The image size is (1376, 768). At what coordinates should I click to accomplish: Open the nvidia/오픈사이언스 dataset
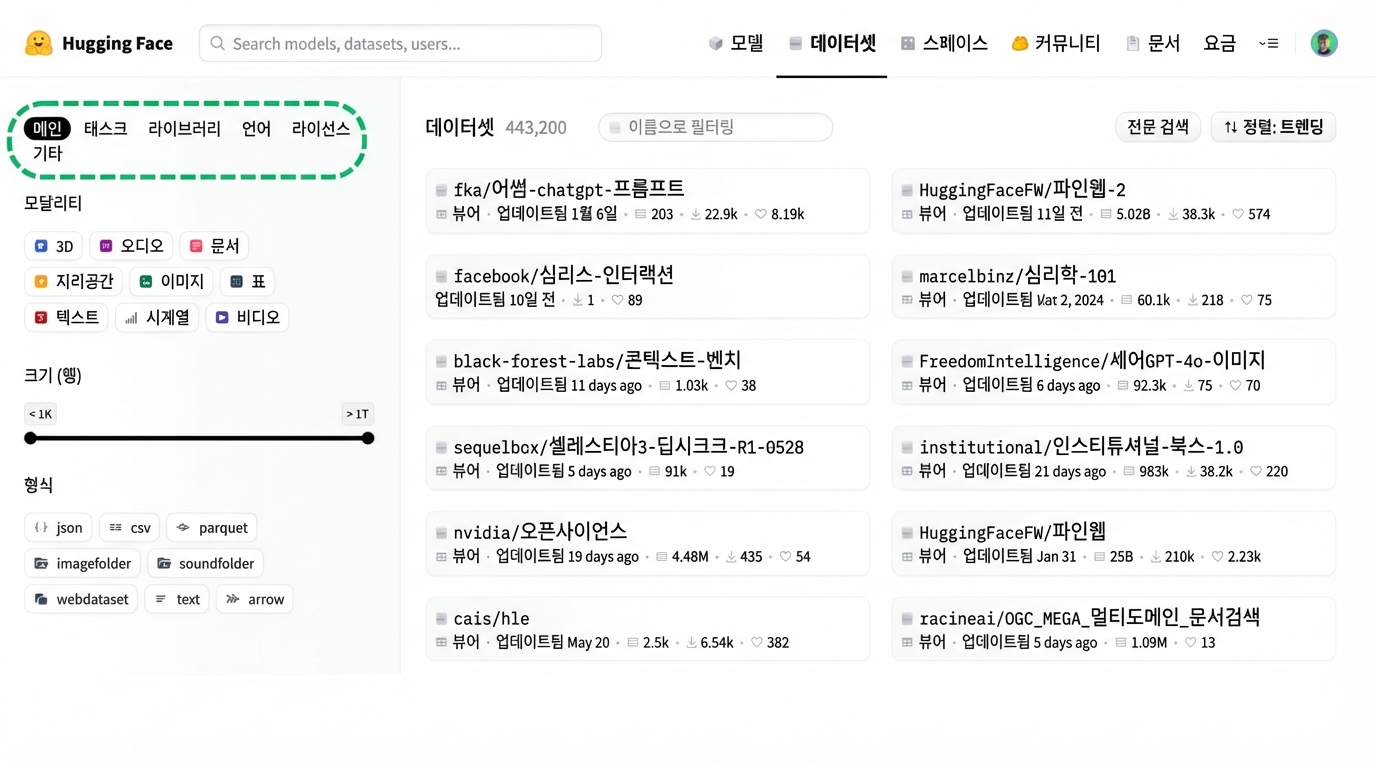(x=648, y=543)
